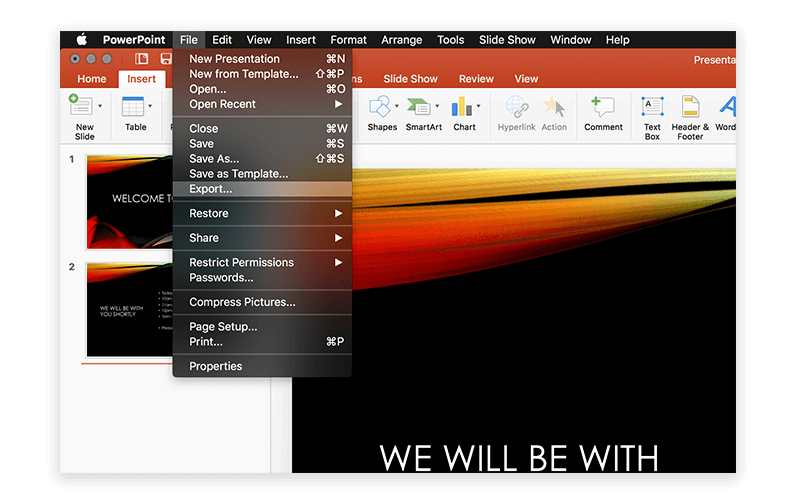Open Header & Footer settings
Viewport: 796px width, 504px height.
point(690,107)
